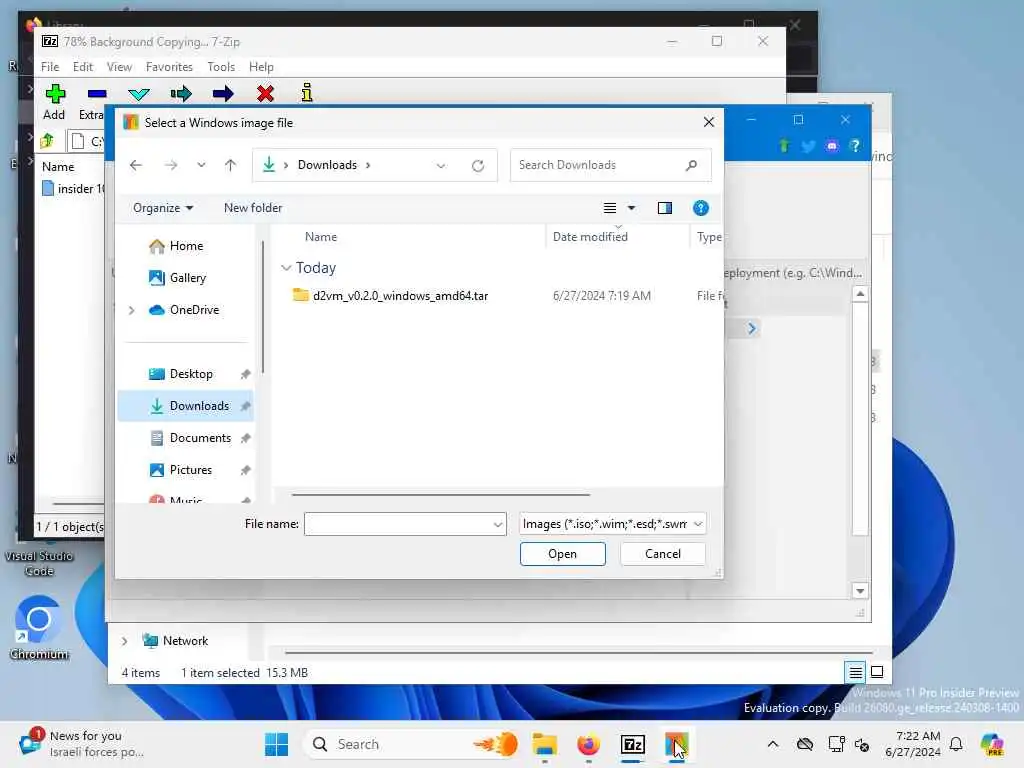The width and height of the screenshot is (1024, 768).
Task: Expand the Network node in Explorer
Action: [x=124, y=641]
